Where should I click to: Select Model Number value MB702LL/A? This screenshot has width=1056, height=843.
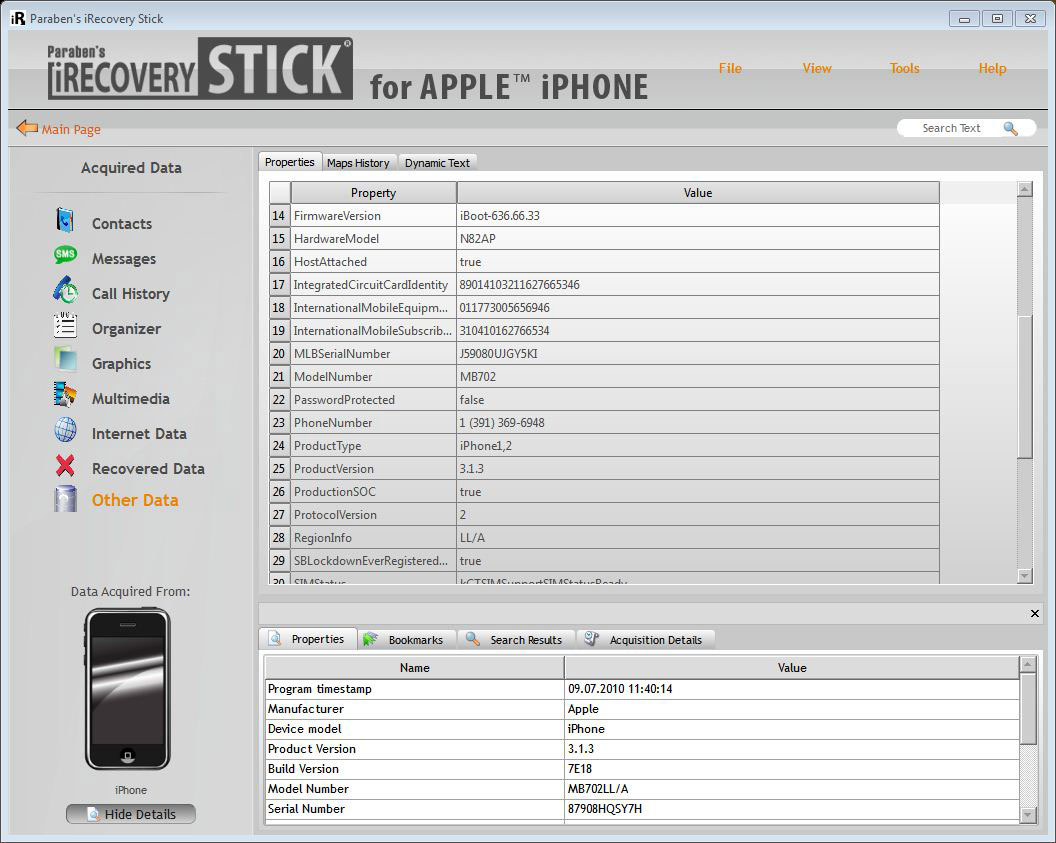click(x=598, y=788)
